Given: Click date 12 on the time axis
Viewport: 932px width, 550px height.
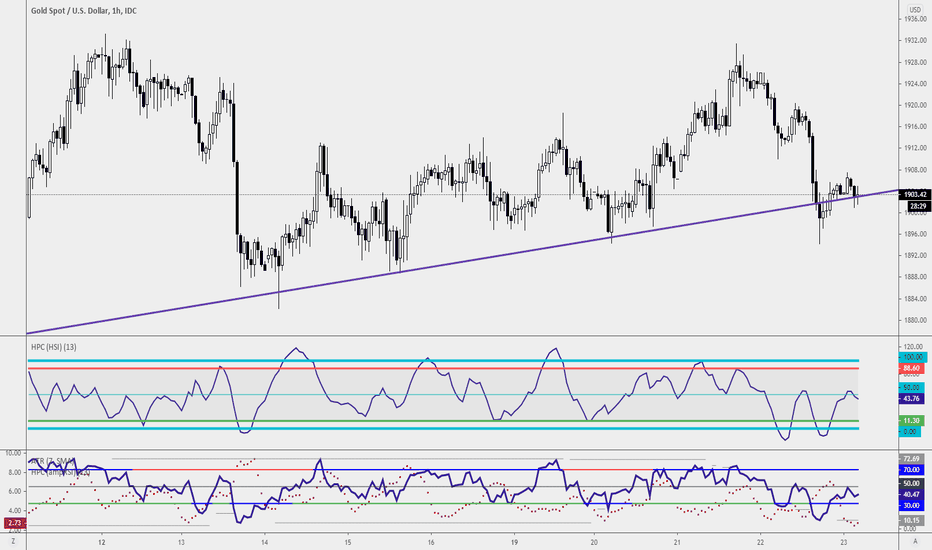Looking at the screenshot, I should coord(102,542).
